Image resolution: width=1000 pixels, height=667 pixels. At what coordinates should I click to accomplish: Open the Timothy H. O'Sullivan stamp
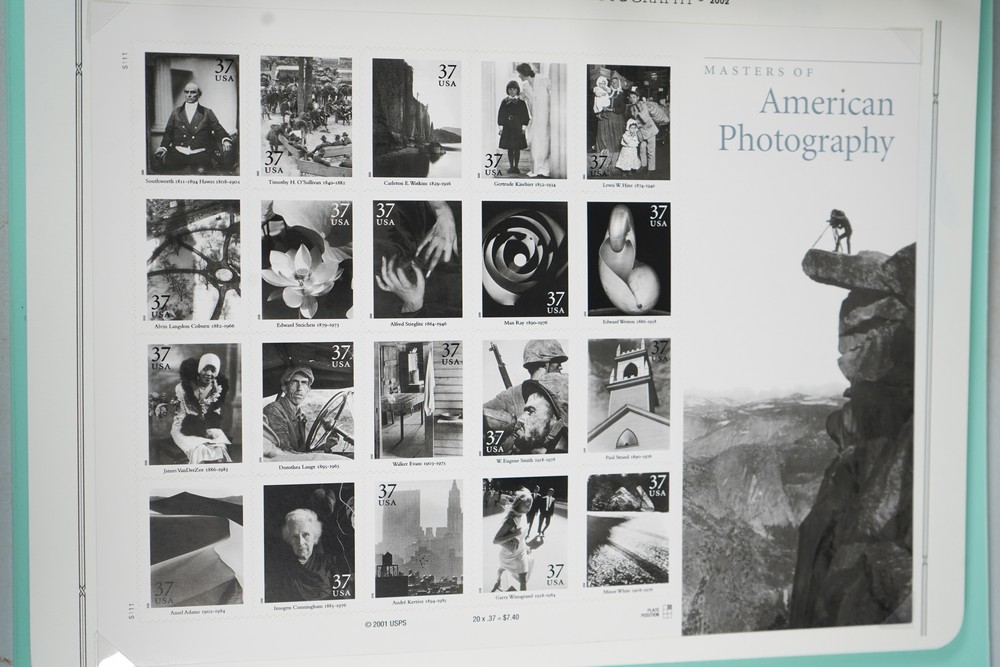306,116
